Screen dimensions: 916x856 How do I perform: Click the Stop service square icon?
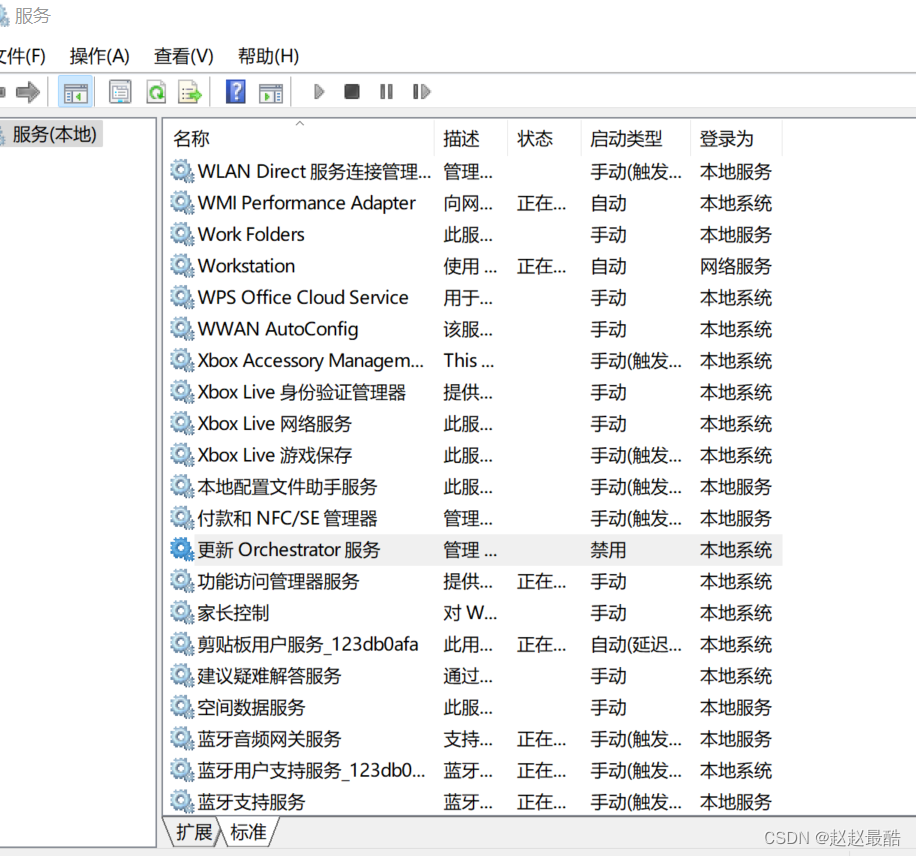click(x=352, y=92)
